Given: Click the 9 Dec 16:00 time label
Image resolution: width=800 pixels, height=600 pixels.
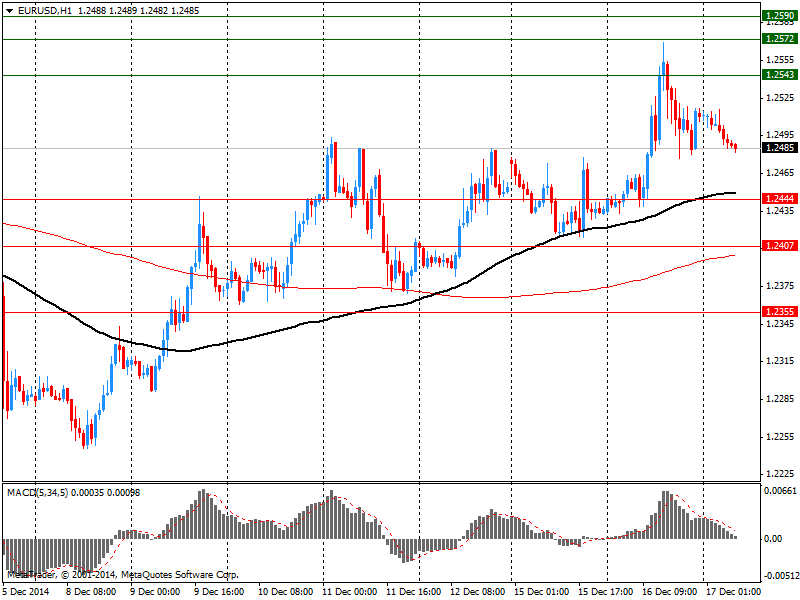Looking at the screenshot, I should click(218, 592).
